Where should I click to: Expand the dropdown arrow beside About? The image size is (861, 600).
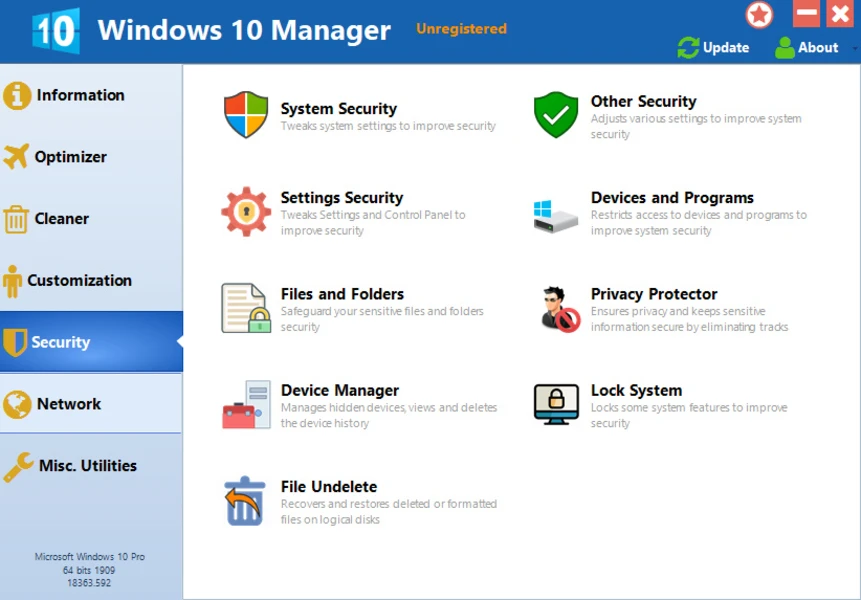855,48
